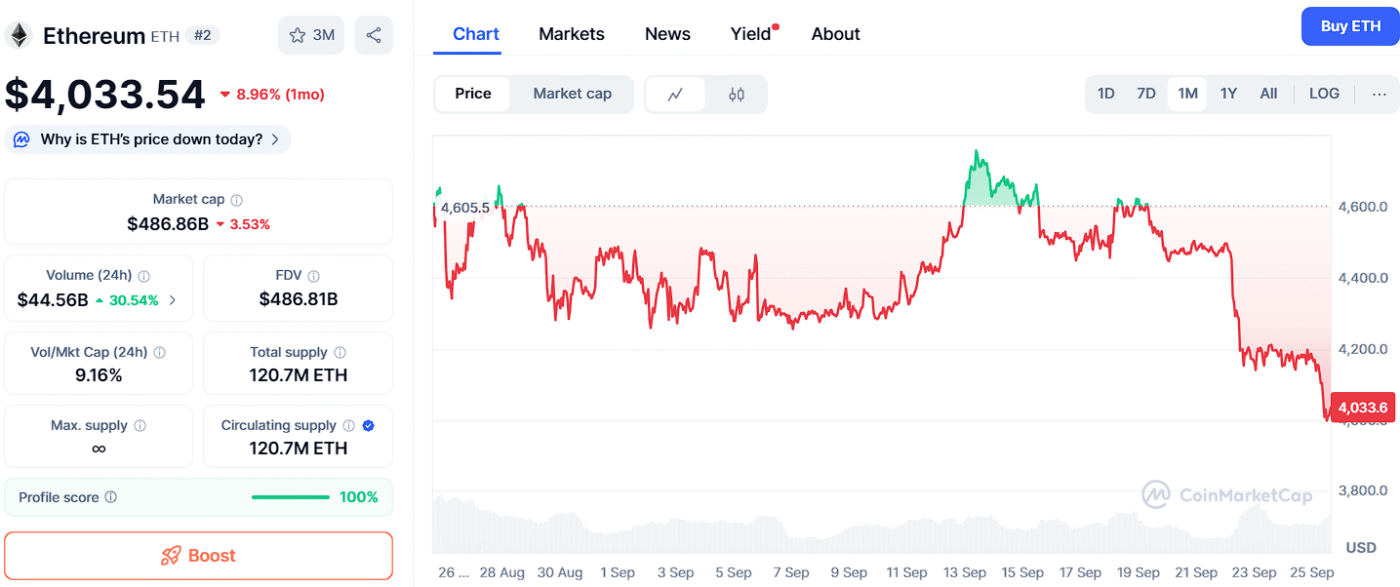The height and width of the screenshot is (587, 1400).
Task: Click the blue verified badge for circulating supply
Action: click(x=368, y=425)
